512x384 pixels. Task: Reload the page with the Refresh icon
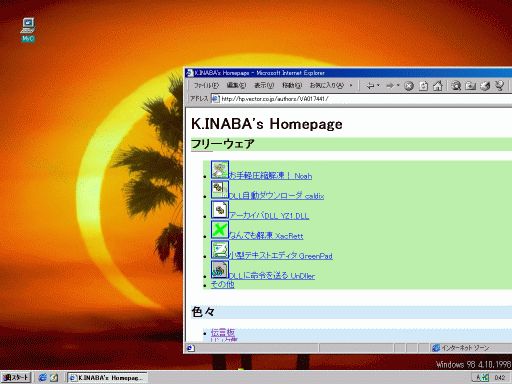423,86
